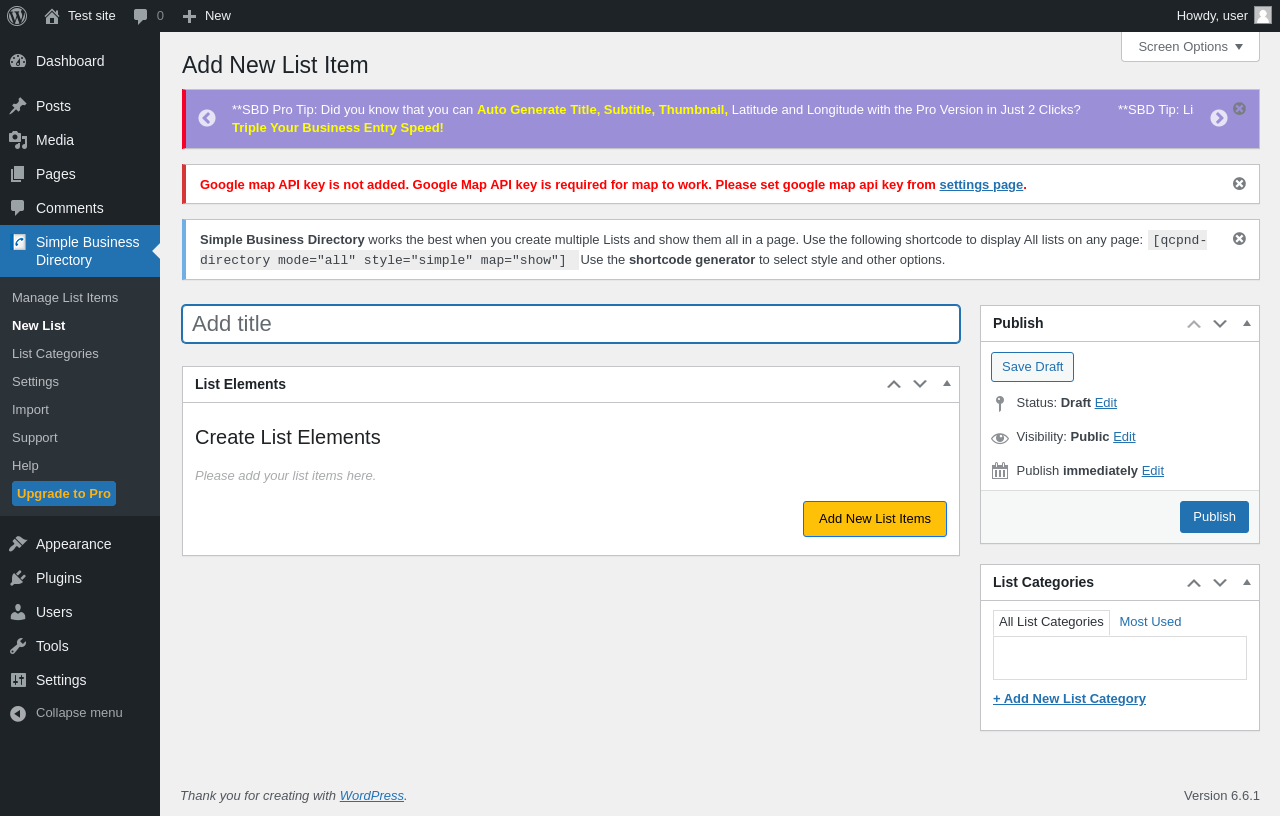
Task: Click the visibility eye icon
Action: pyautogui.click(x=1000, y=438)
